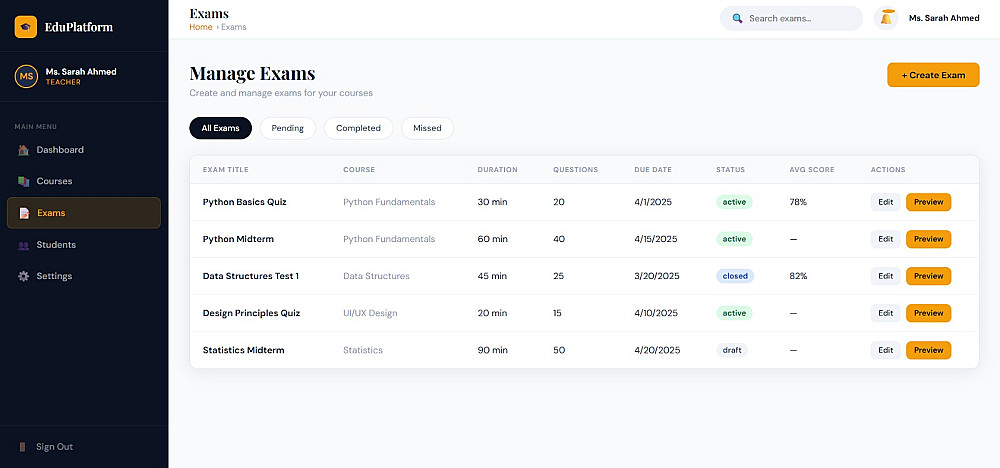Click the 90 min duration cell
1000x468 pixels.
click(492, 350)
